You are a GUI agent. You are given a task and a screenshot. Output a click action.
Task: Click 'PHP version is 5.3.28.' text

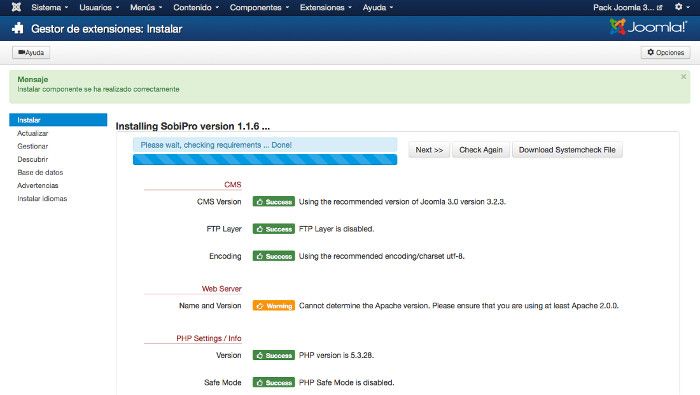(336, 355)
